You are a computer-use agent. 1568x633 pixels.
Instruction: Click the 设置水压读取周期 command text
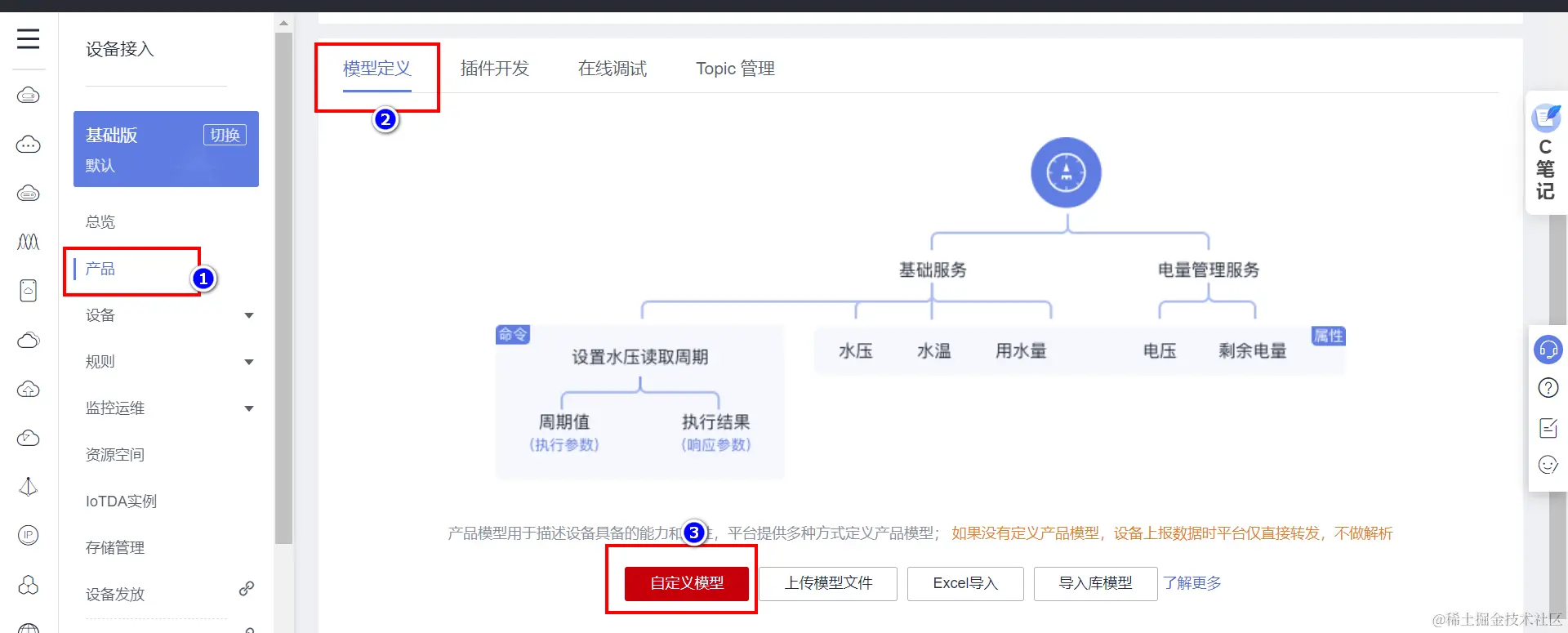[640, 357]
